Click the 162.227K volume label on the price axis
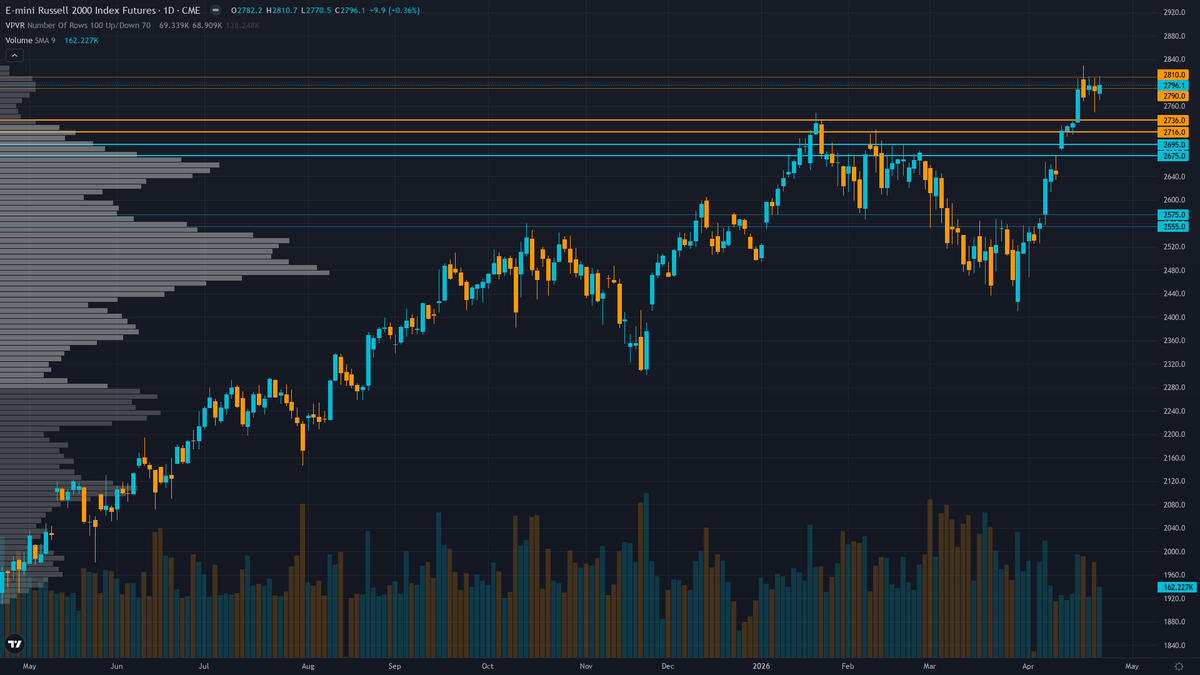1200x675 pixels. (x=1176, y=587)
